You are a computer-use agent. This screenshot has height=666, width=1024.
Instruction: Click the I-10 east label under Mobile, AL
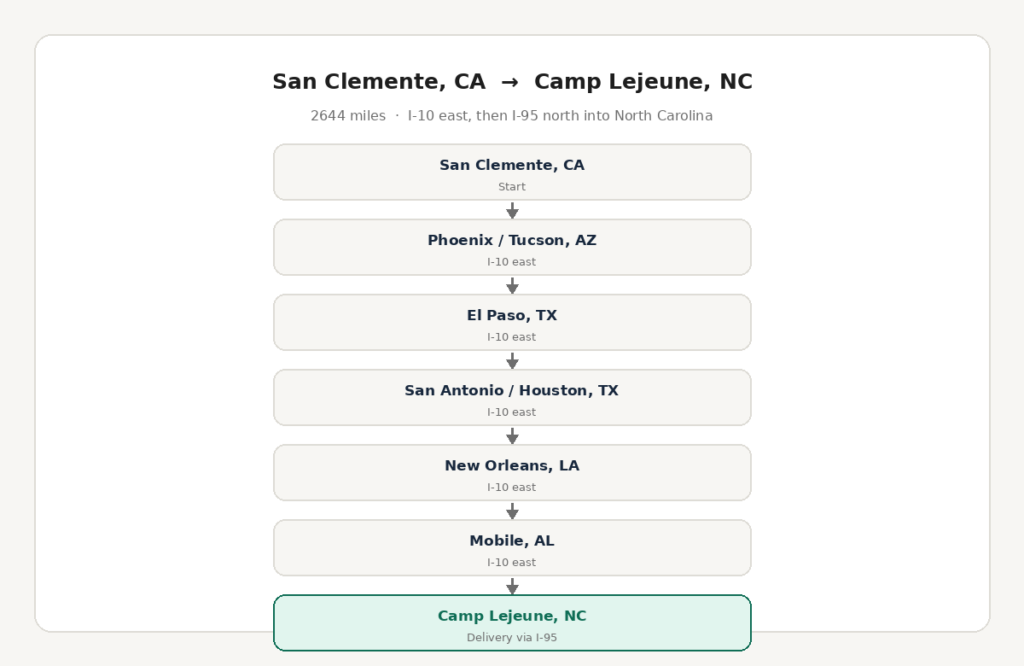[x=511, y=562]
